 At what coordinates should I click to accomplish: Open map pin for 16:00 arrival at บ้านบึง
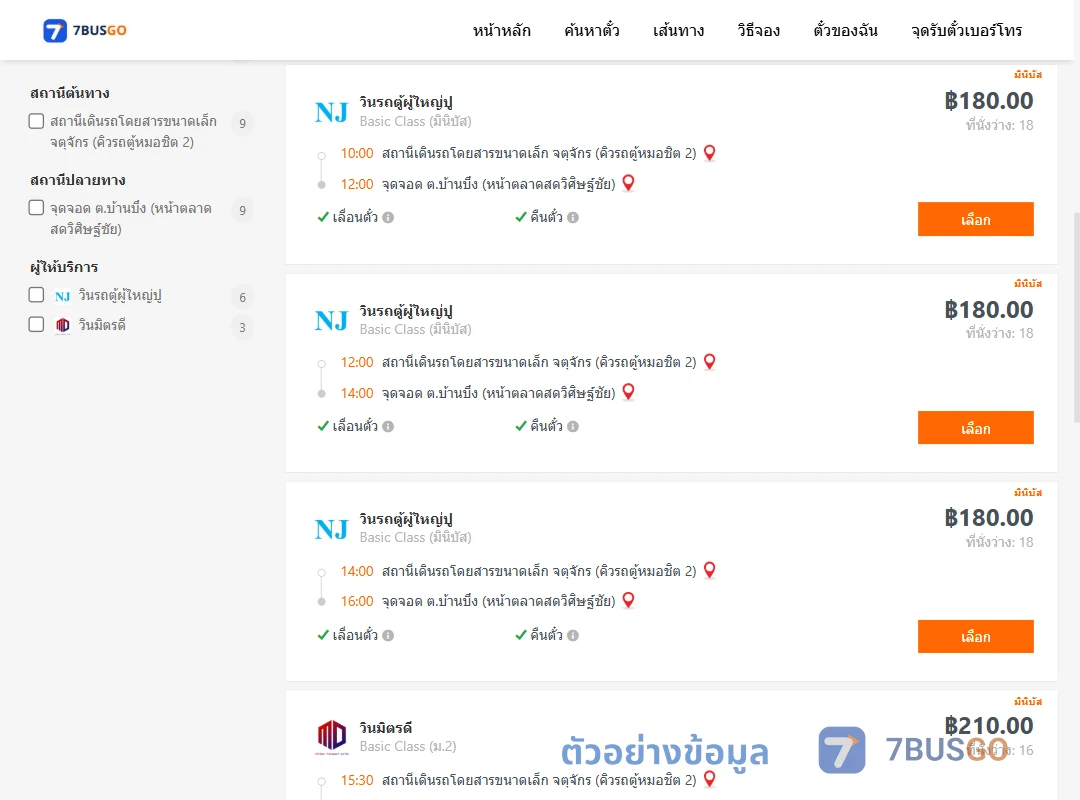coord(628,600)
